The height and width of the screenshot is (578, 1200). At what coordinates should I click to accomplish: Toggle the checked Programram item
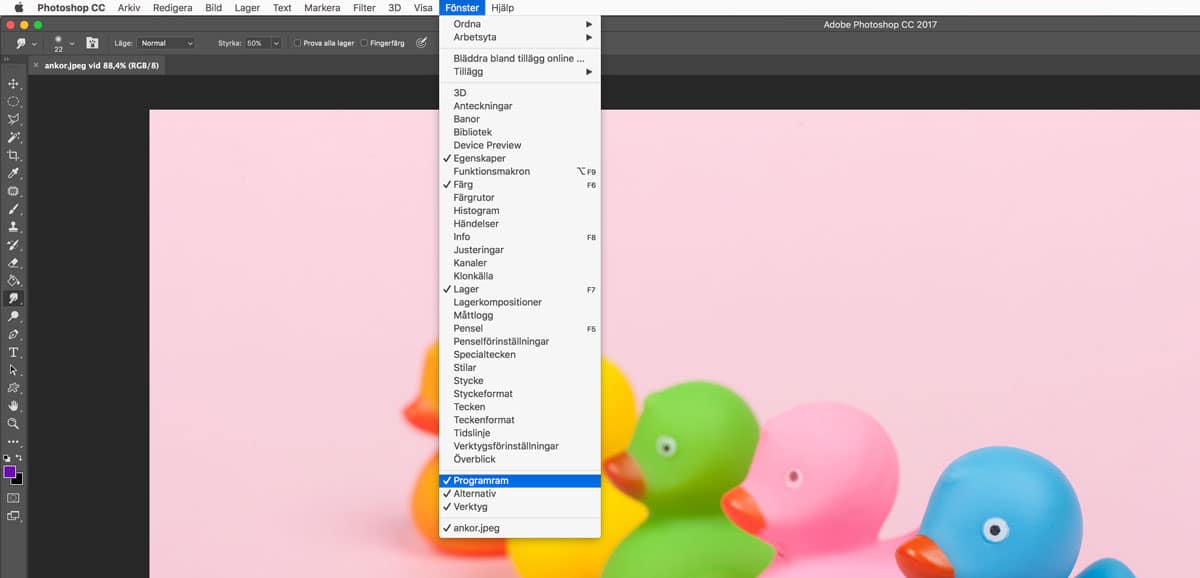520,480
